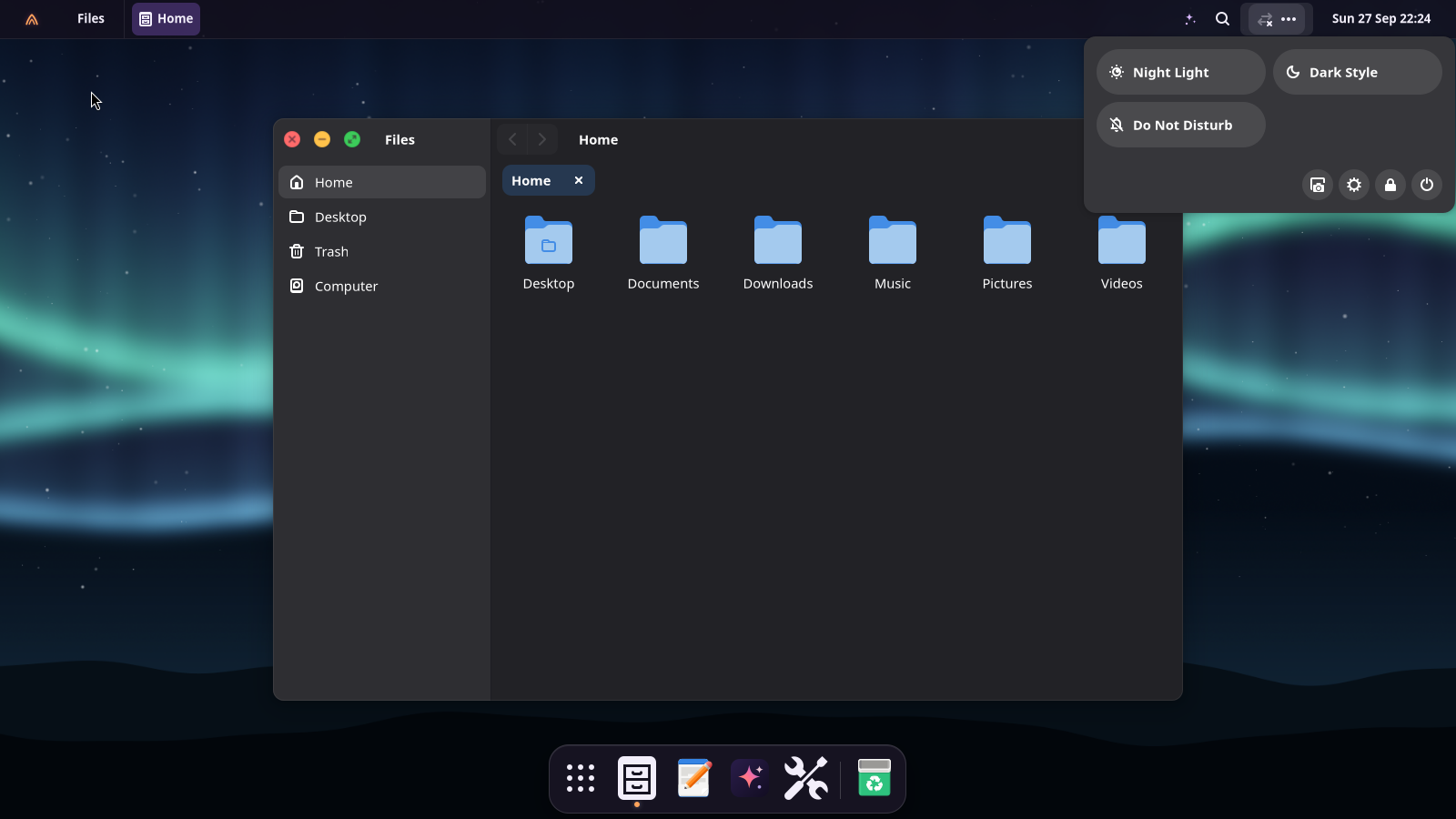Select Desktop in the sidebar
This screenshot has width=1456, height=819.
tap(382, 217)
